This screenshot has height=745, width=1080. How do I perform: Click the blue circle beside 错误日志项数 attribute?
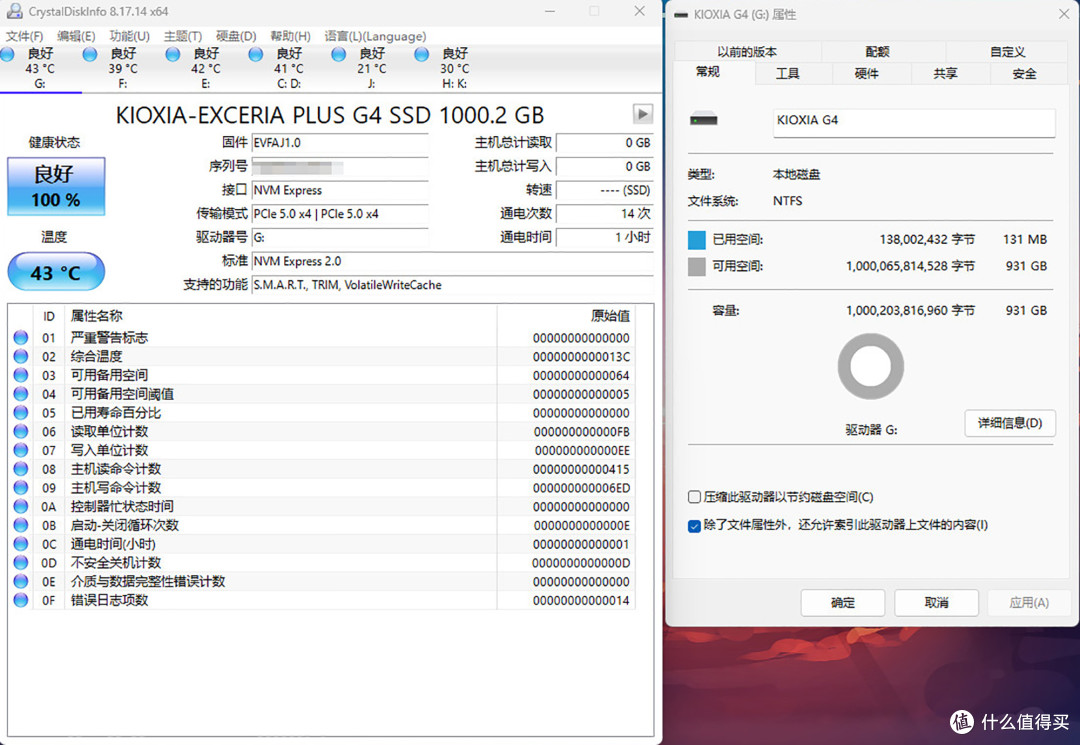point(21,600)
